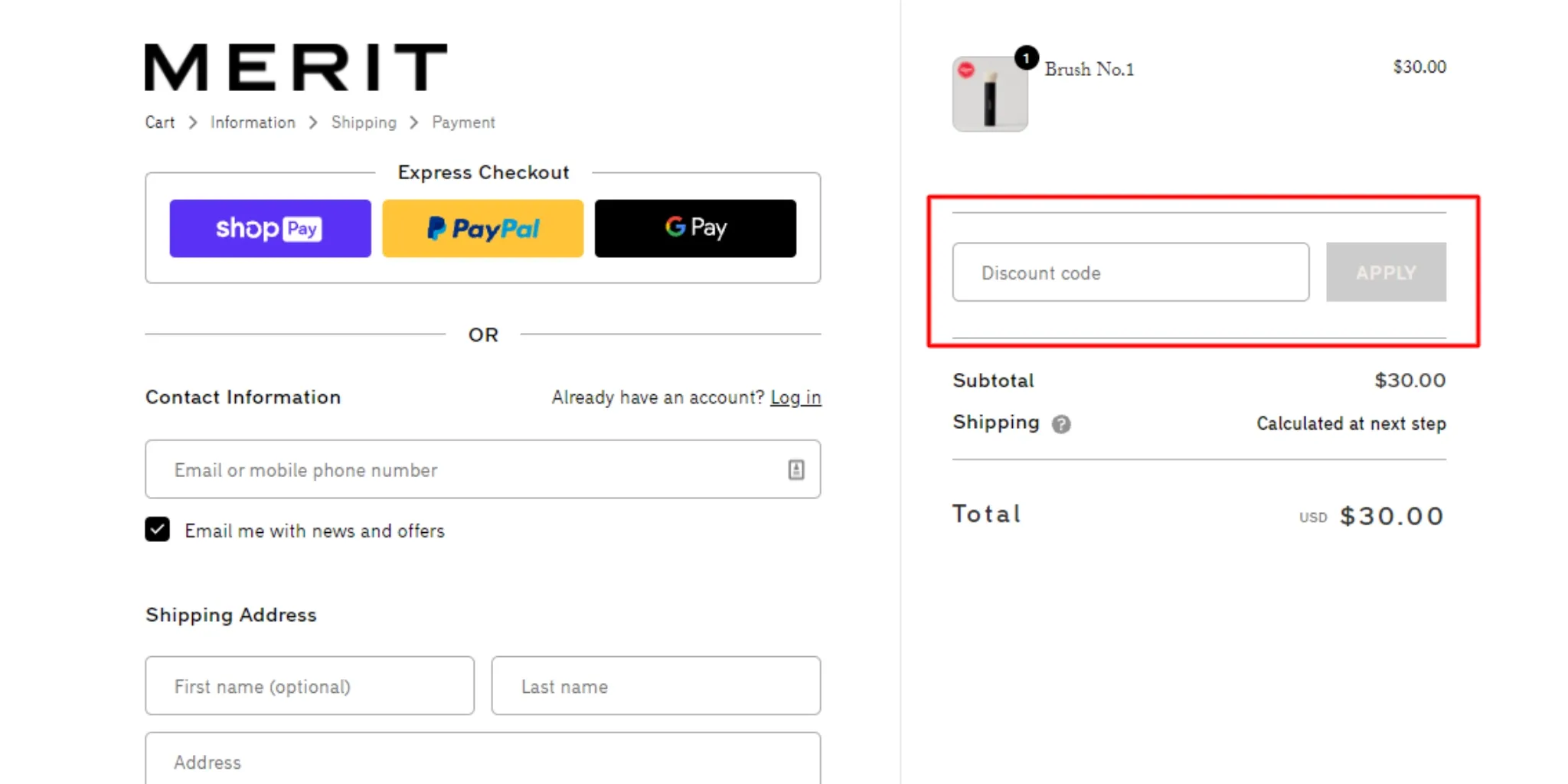
Task: Click the Log in link
Action: (795, 397)
